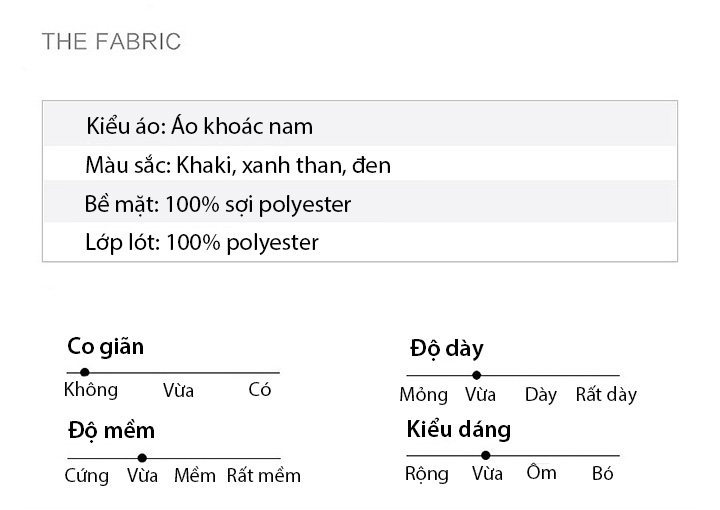Click the Co giãn slider dot
Image resolution: width=720 pixels, height=510 pixels.
tap(84, 372)
